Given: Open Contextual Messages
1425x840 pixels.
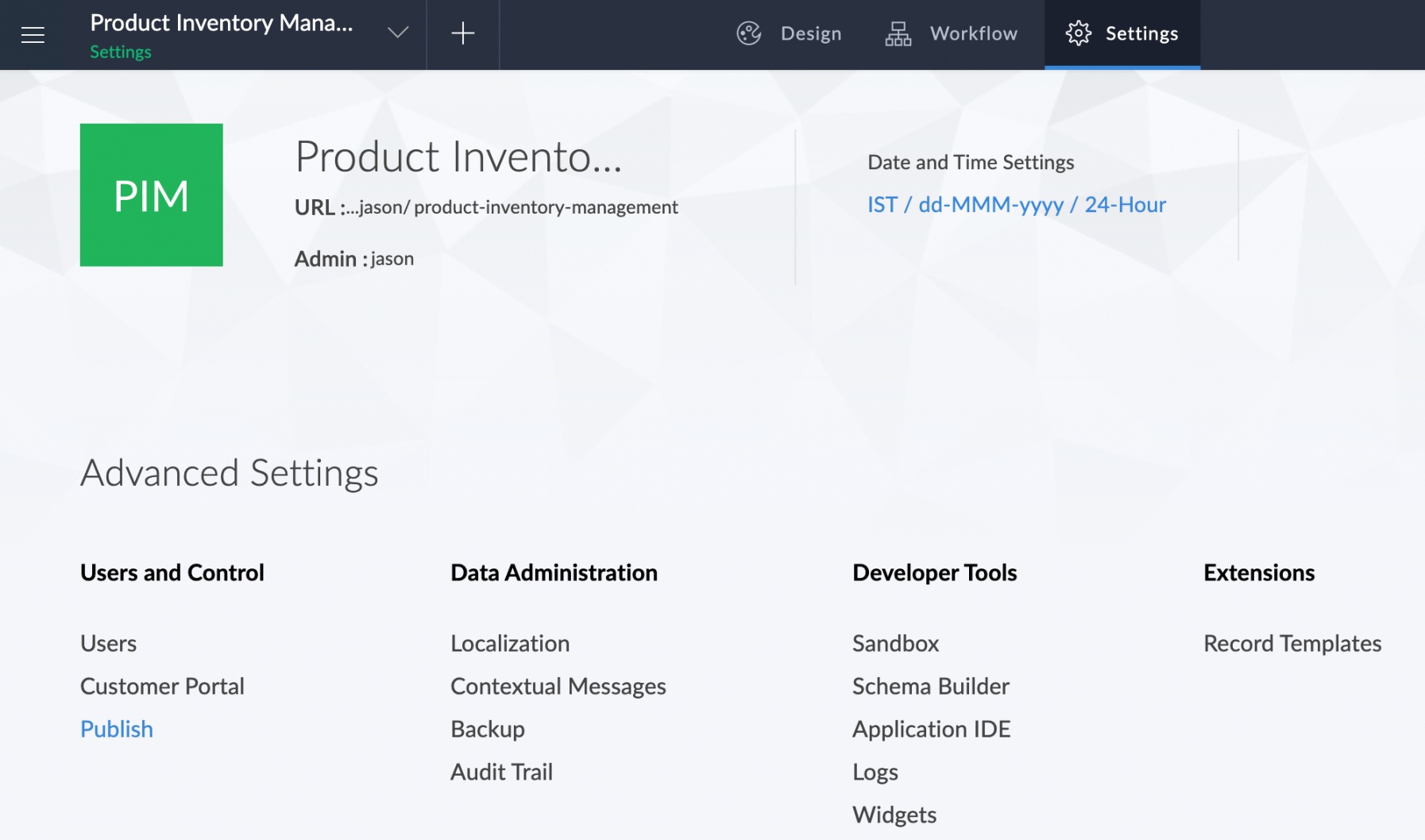Looking at the screenshot, I should 558,686.
